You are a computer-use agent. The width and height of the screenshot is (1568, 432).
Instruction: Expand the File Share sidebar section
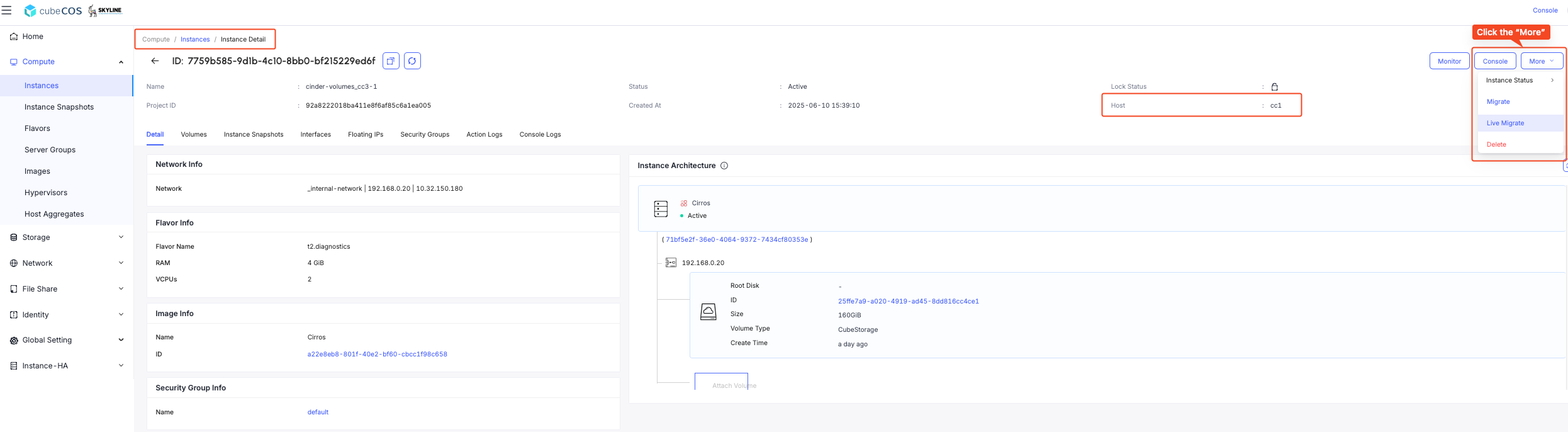point(121,289)
